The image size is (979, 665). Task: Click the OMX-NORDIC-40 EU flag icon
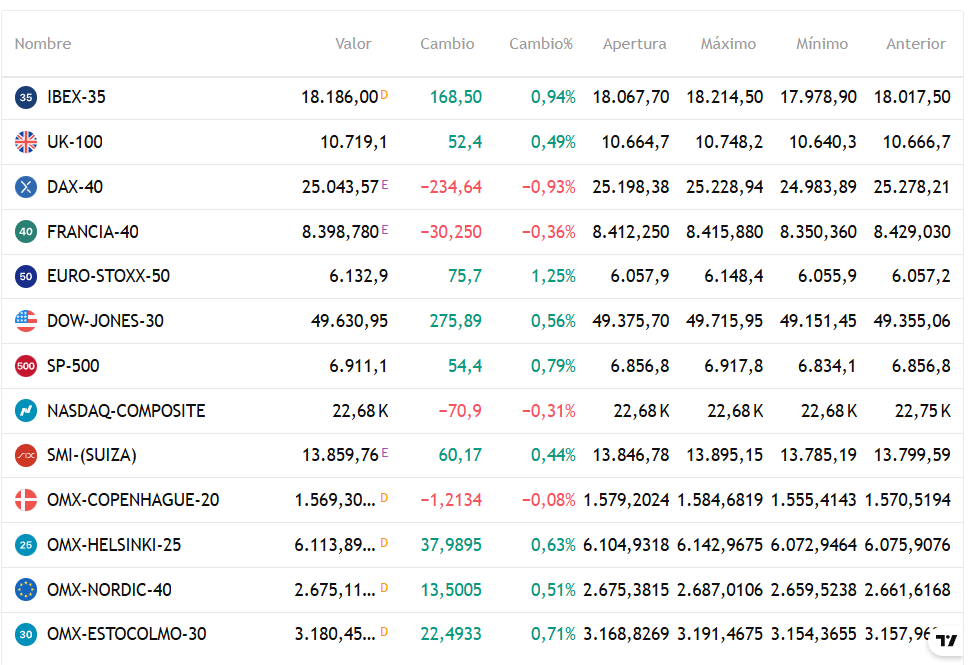pos(26,590)
